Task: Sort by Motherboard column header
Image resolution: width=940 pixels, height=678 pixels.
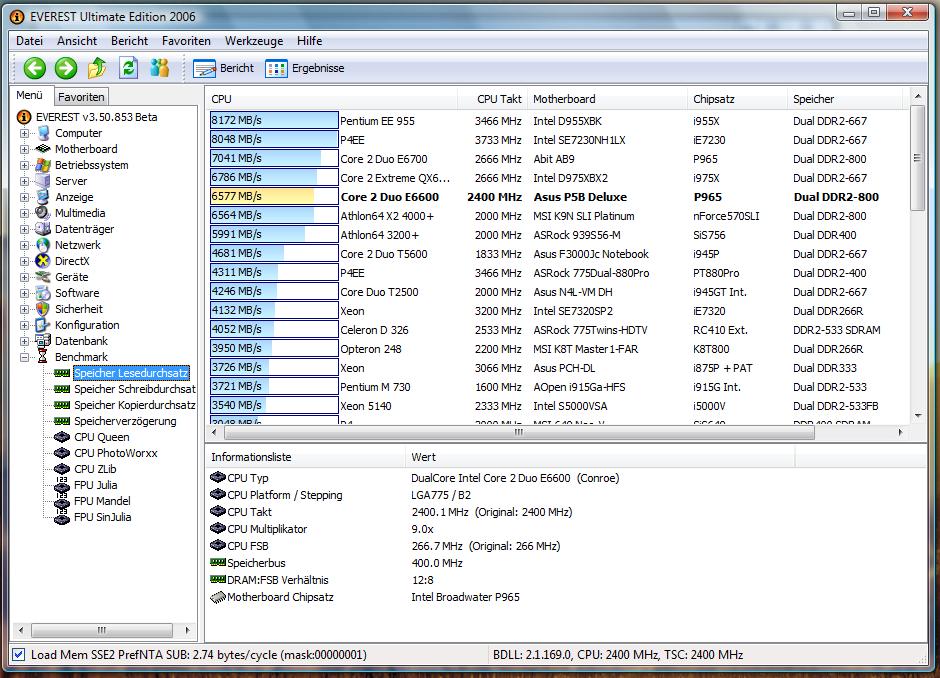Action: tap(607, 99)
